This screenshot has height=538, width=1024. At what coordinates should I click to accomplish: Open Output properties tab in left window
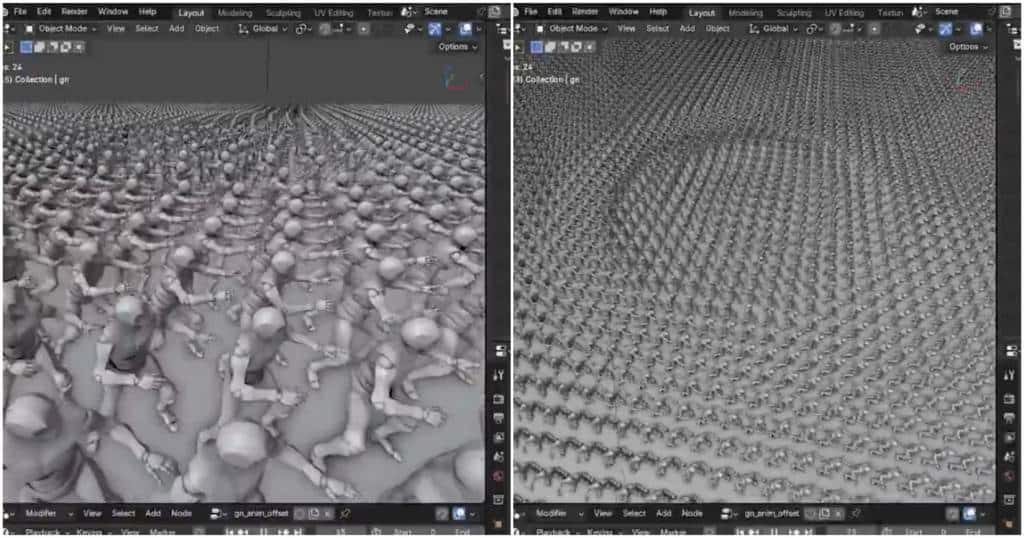coord(499,418)
